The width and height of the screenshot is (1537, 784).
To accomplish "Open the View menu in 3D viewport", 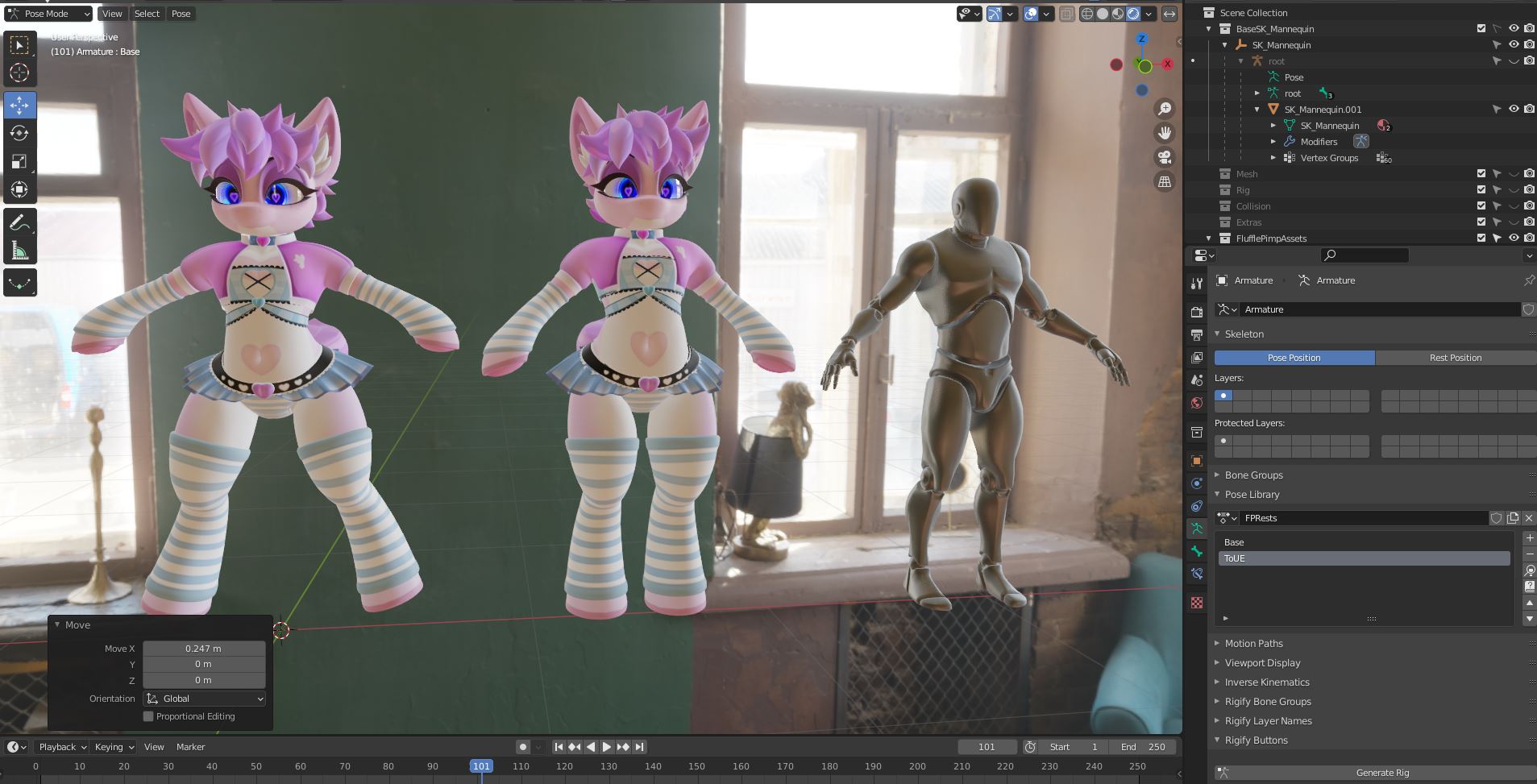I will pos(112,14).
